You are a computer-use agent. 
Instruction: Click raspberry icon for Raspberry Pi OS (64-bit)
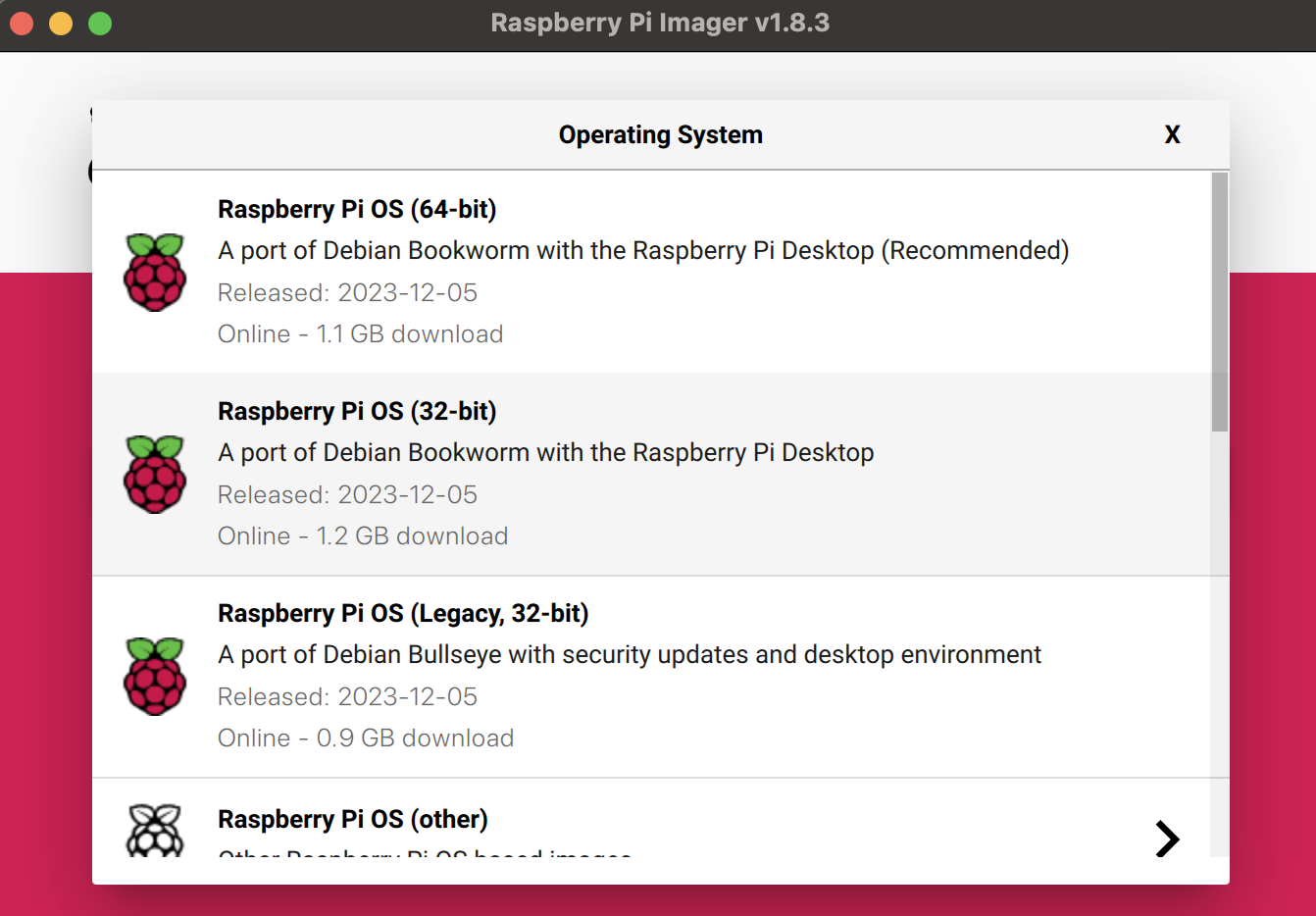(155, 272)
